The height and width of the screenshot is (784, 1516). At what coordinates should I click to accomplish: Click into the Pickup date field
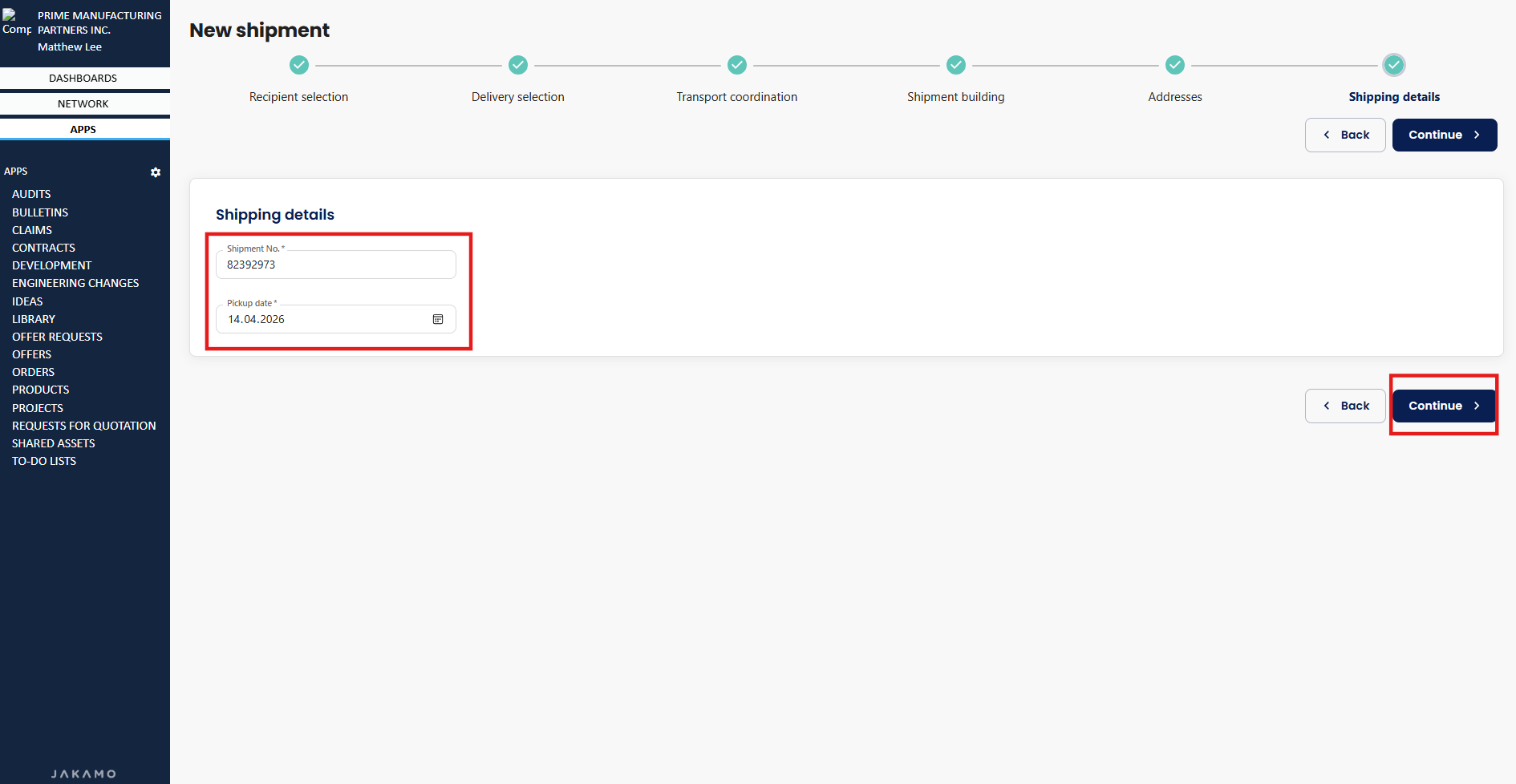321,319
